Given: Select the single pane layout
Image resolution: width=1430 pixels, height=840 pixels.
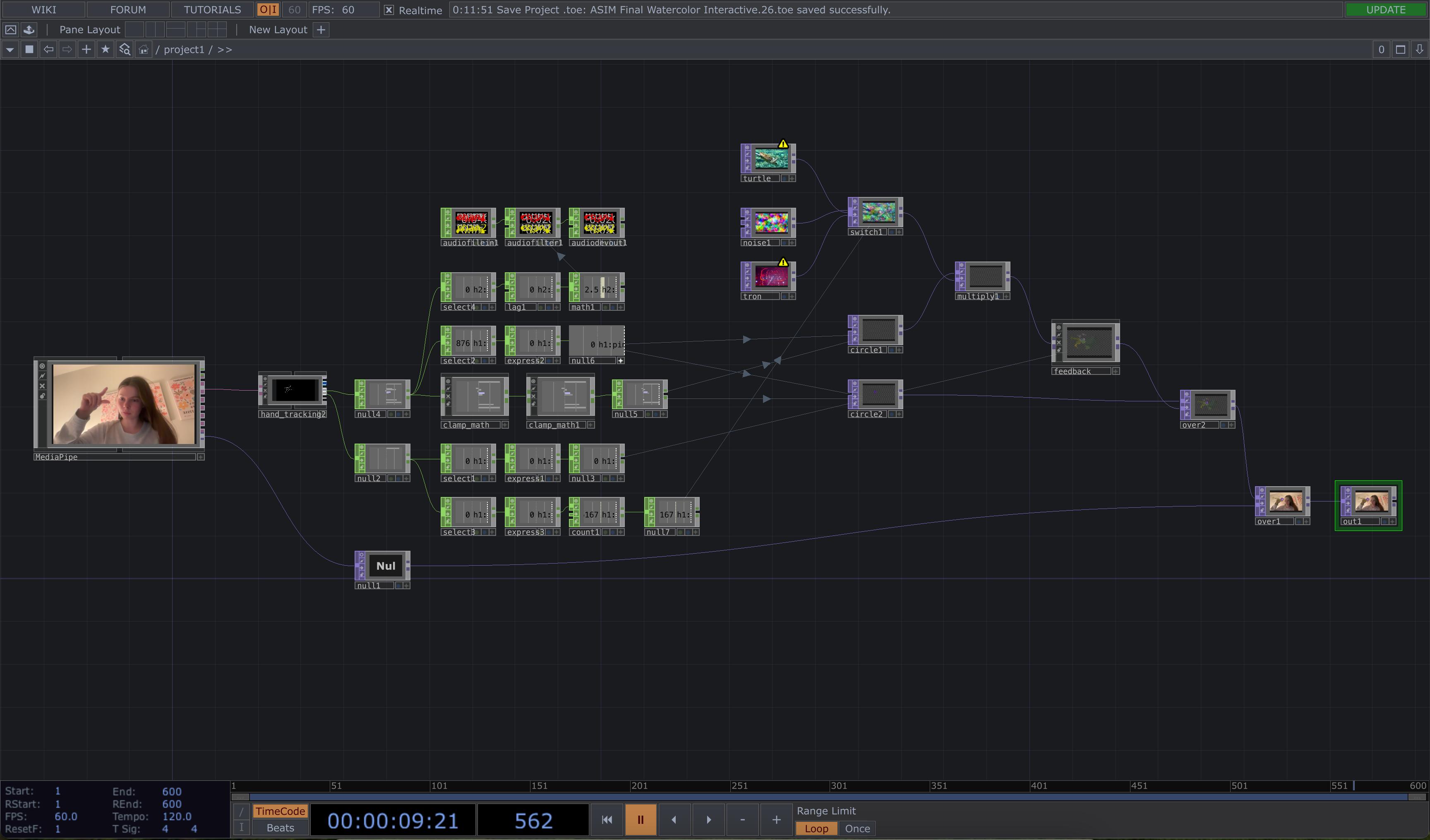Looking at the screenshot, I should point(134,29).
